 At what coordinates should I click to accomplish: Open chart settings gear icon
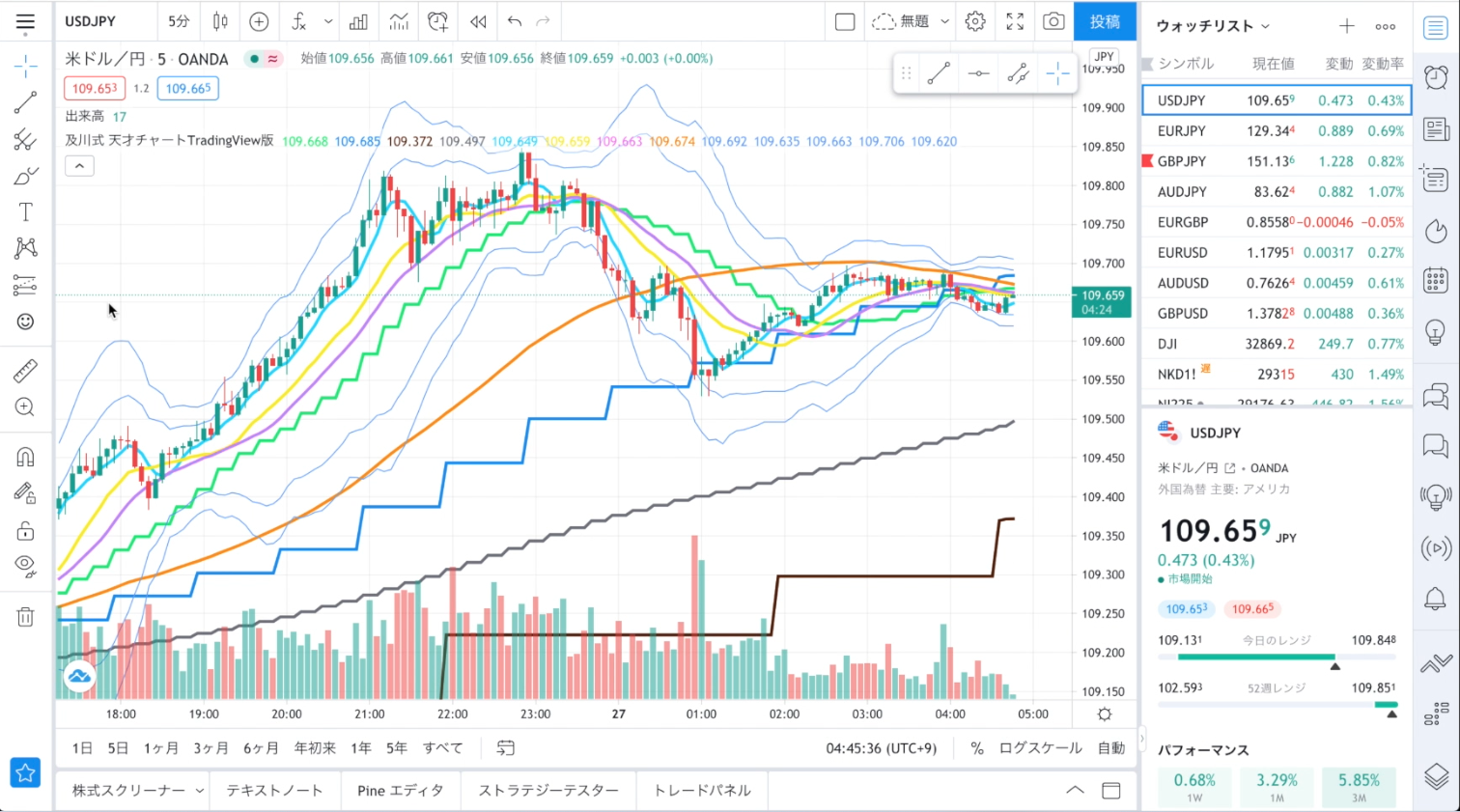975,21
